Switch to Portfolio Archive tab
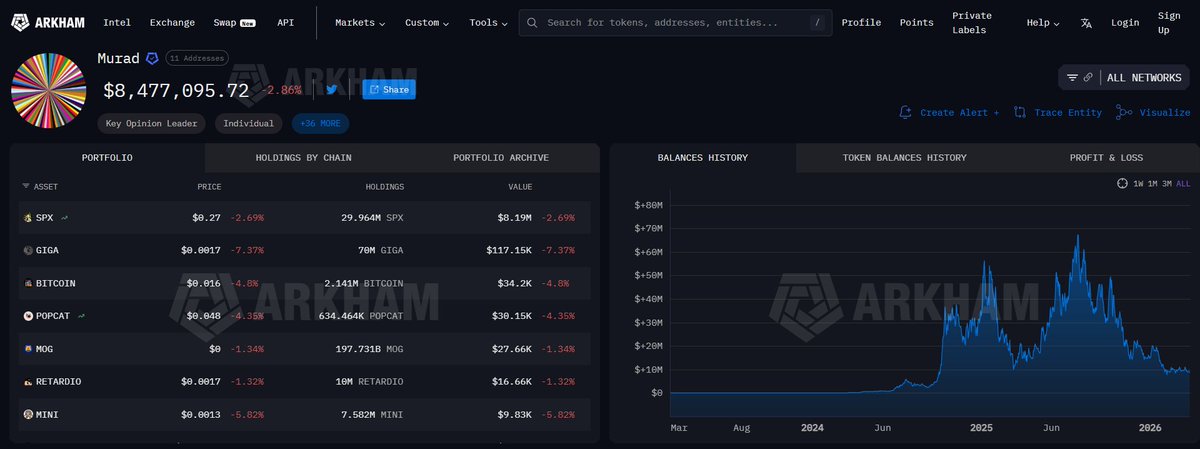 coord(500,158)
